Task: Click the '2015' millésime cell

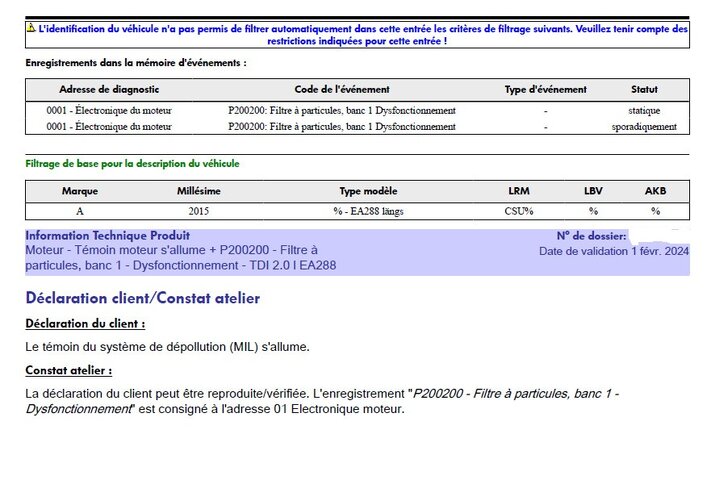Action: [x=198, y=211]
